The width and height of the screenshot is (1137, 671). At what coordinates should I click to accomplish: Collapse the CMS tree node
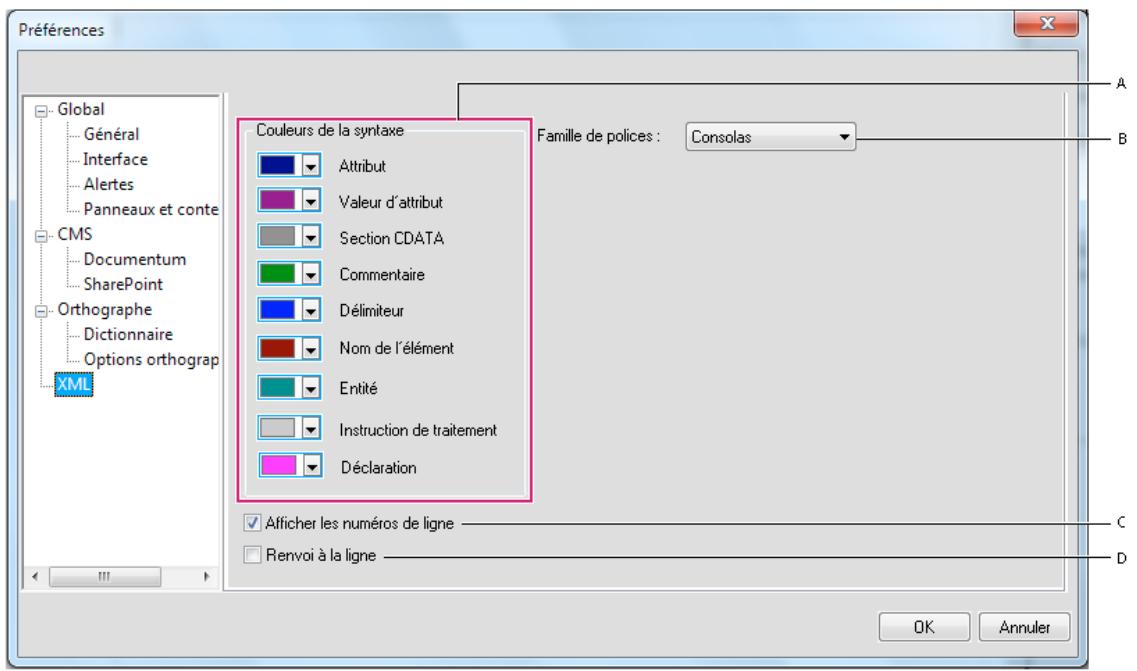[41, 236]
